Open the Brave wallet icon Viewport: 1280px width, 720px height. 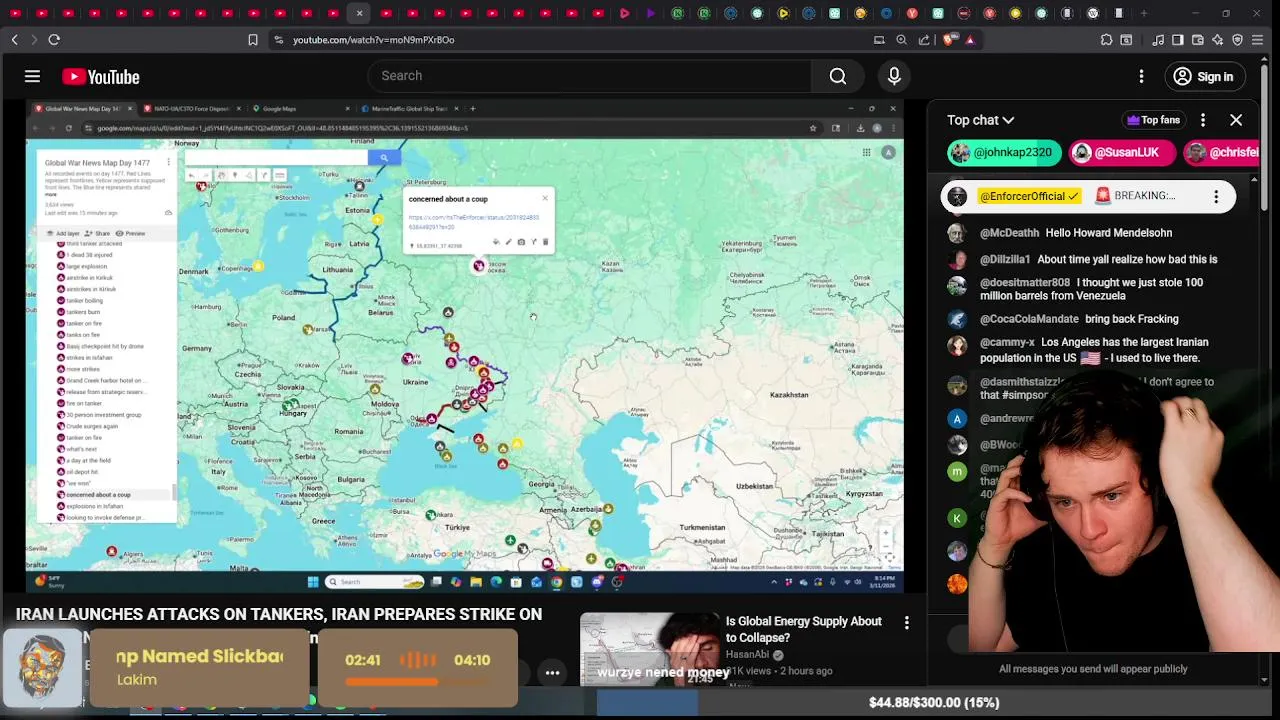(x=1198, y=40)
